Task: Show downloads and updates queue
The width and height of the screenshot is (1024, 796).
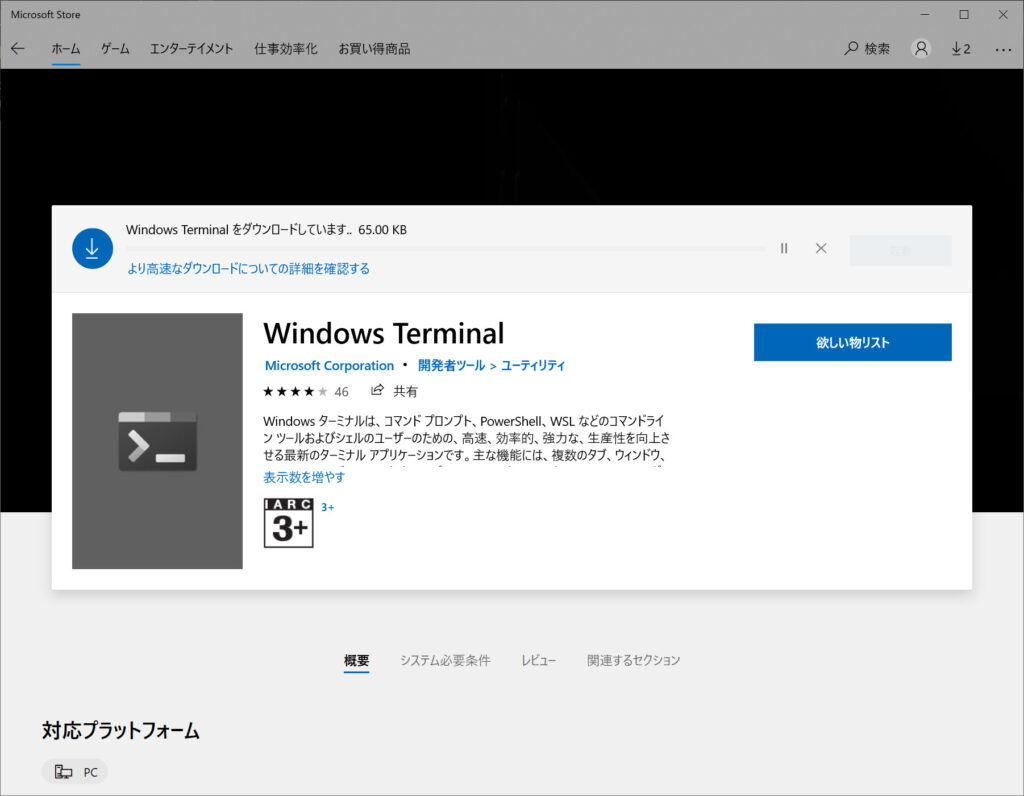Action: (961, 48)
